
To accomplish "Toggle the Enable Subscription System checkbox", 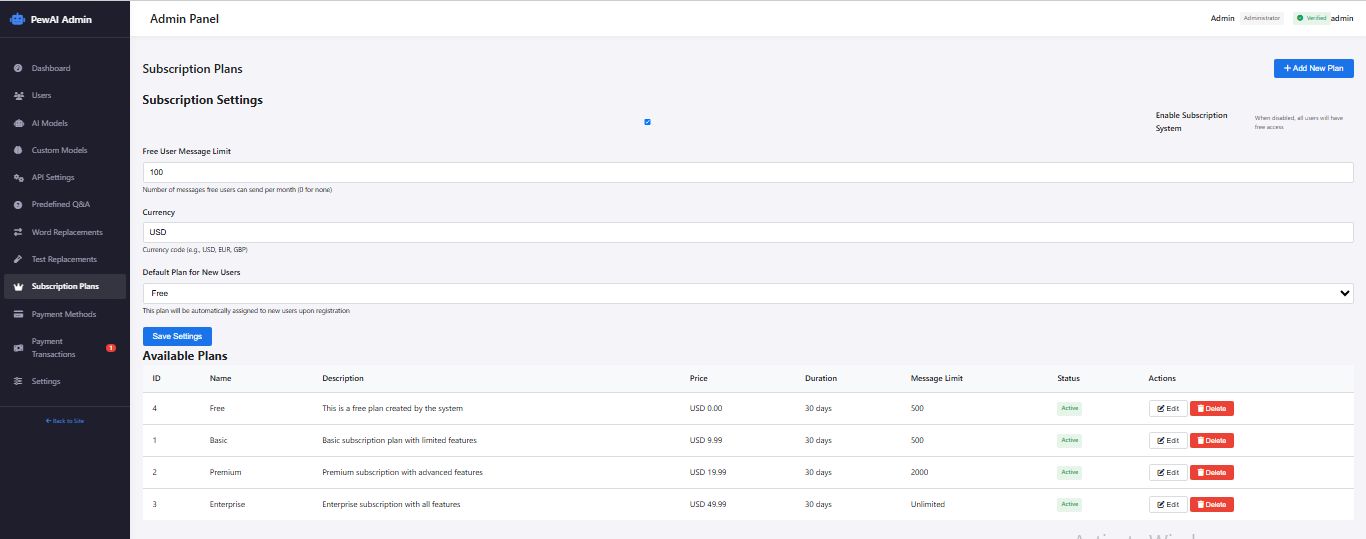I will click(x=648, y=122).
